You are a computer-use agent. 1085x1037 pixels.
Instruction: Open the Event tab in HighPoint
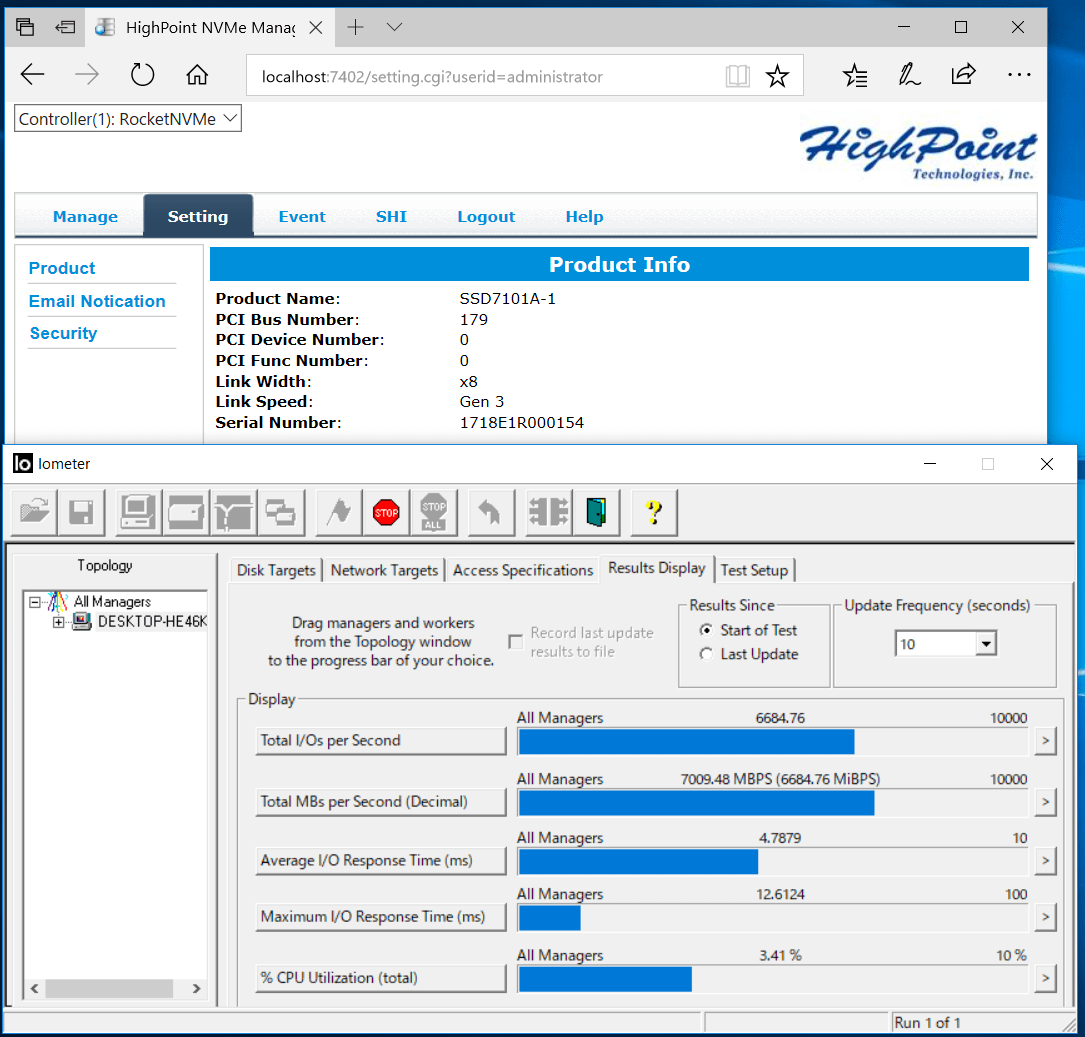(302, 217)
